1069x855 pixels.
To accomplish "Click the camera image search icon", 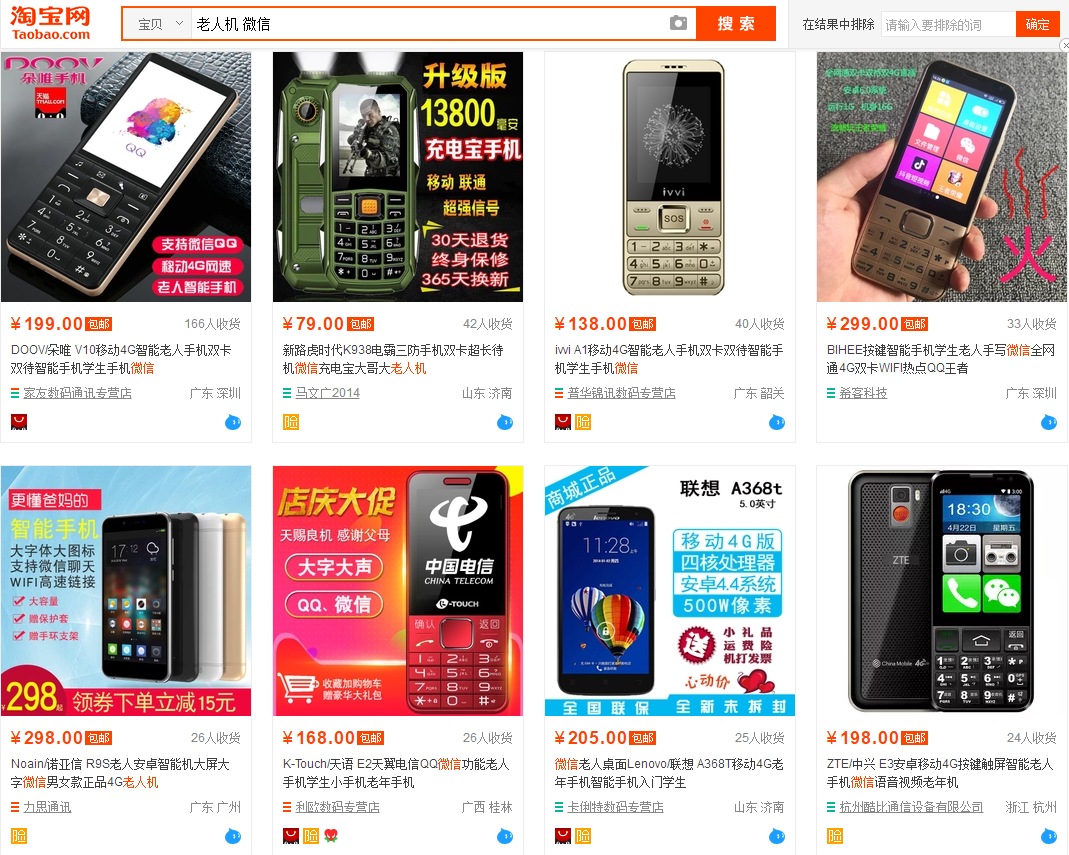I will (x=678, y=23).
